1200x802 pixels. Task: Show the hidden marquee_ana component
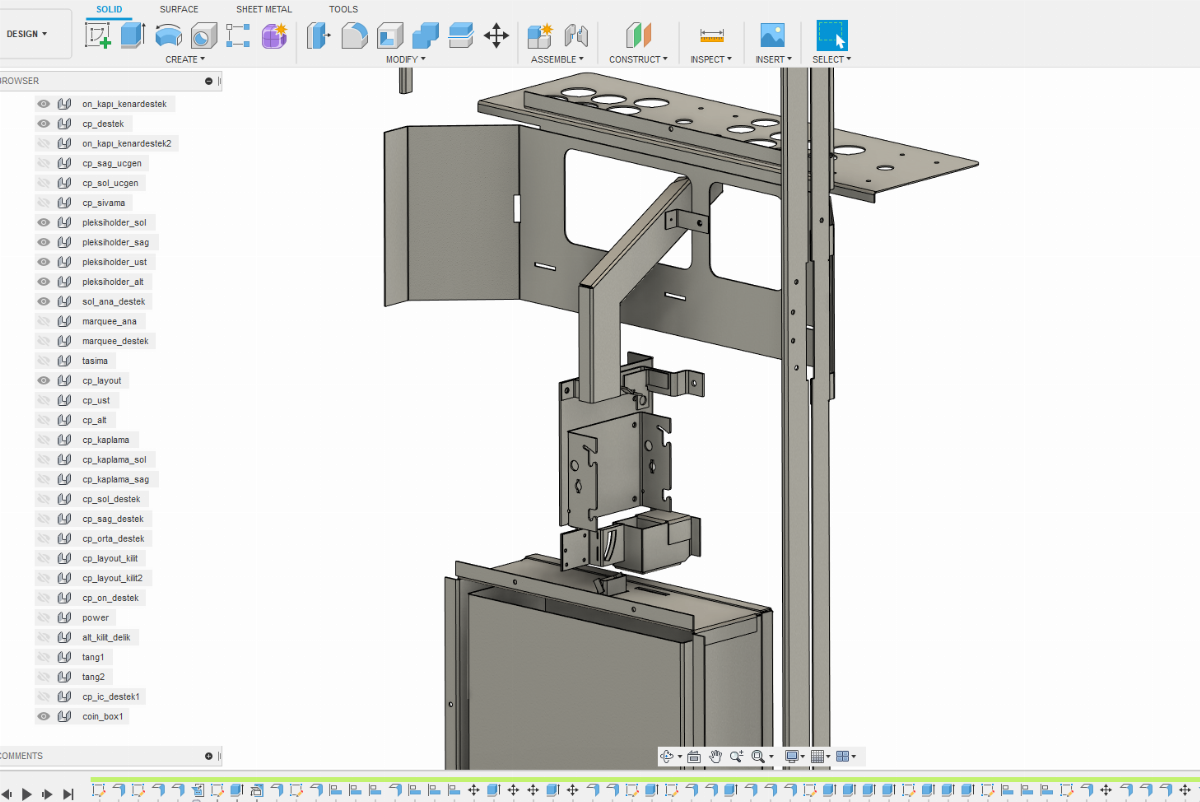click(x=44, y=322)
